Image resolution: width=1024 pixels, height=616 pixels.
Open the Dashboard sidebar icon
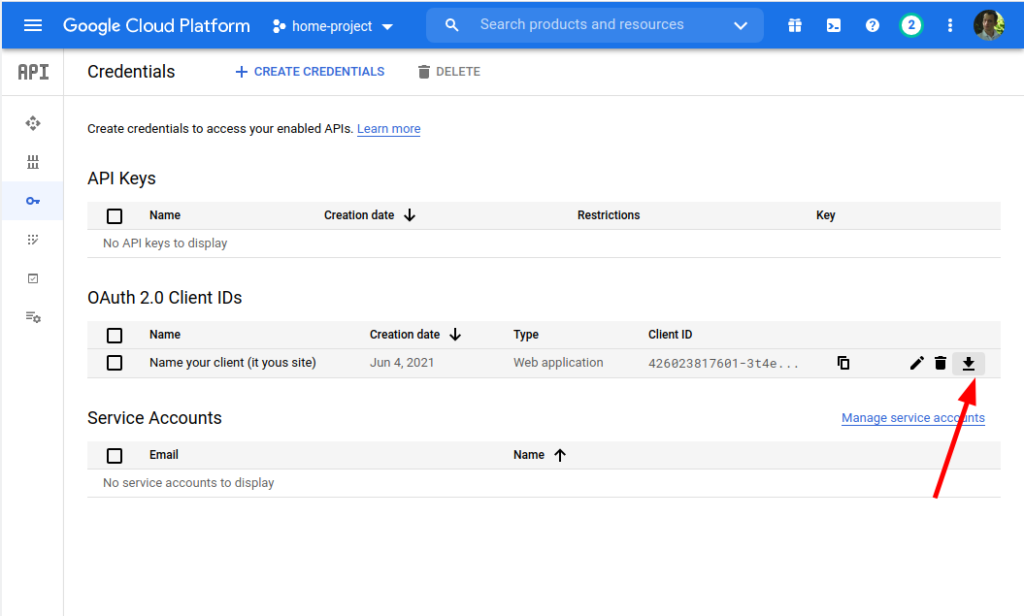(33, 123)
